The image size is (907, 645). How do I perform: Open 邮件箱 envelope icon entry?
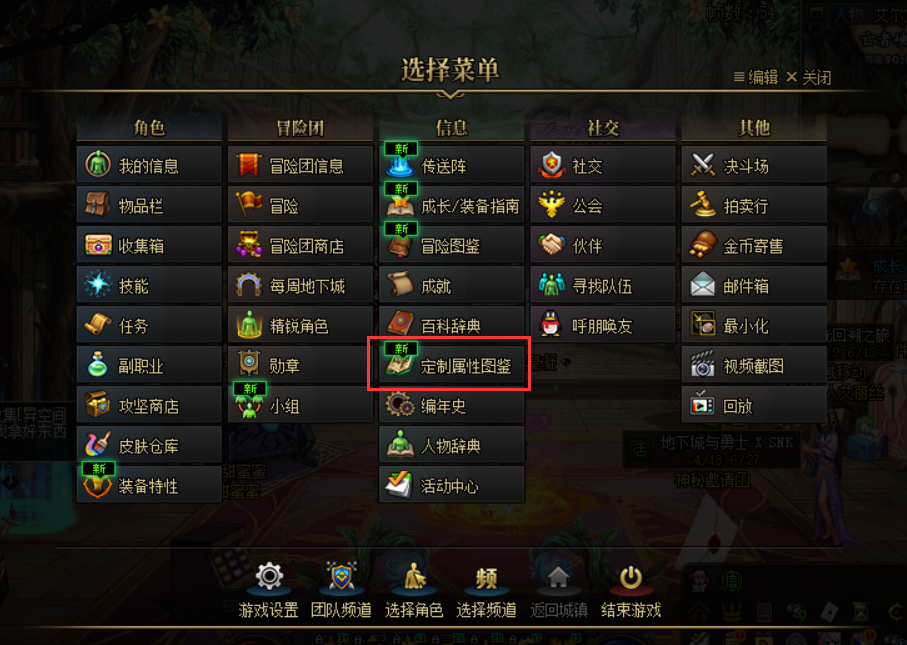click(x=703, y=285)
